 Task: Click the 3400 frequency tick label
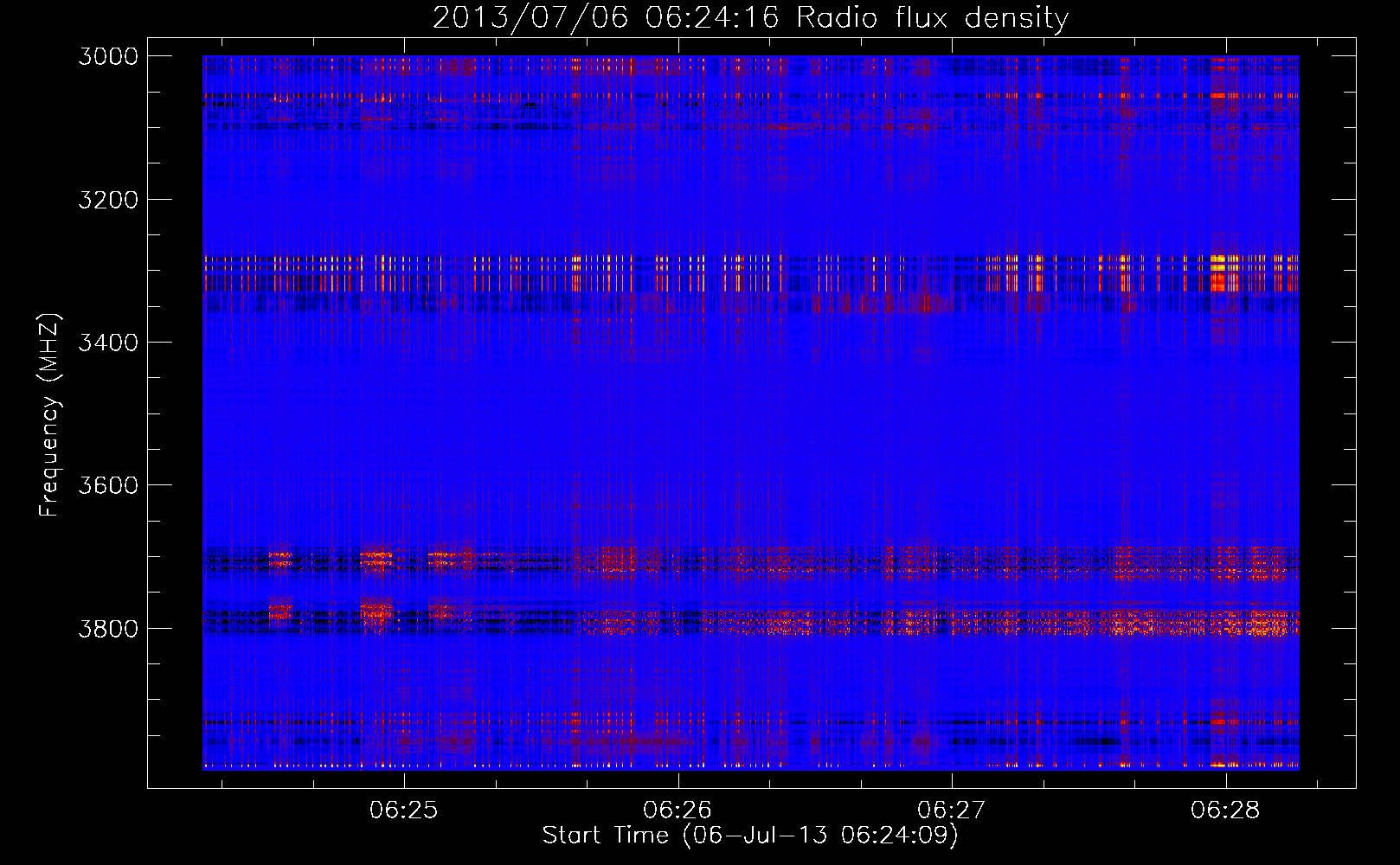coord(108,343)
